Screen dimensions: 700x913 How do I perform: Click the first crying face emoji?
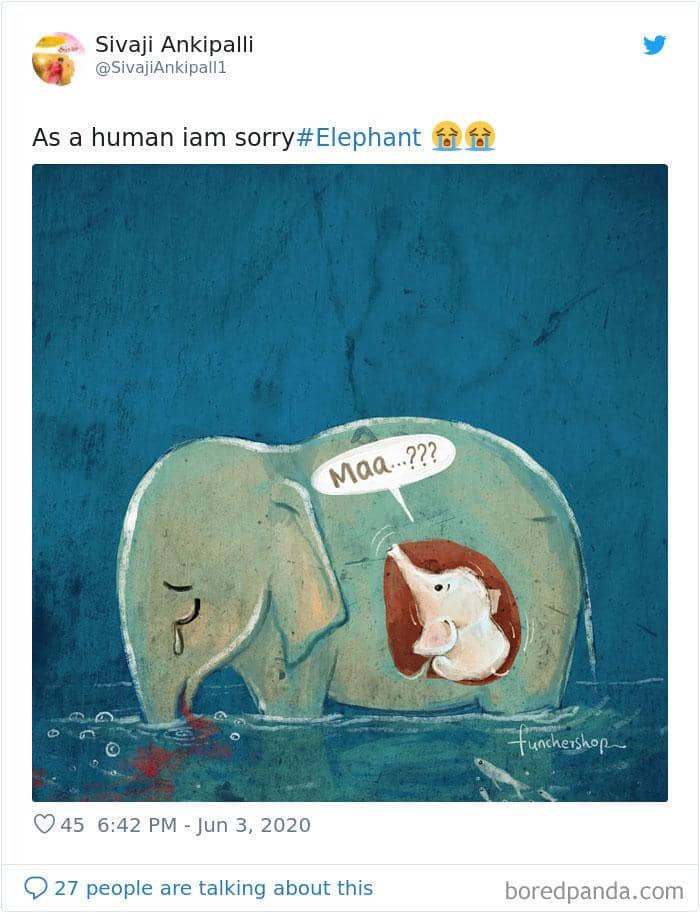(x=447, y=136)
